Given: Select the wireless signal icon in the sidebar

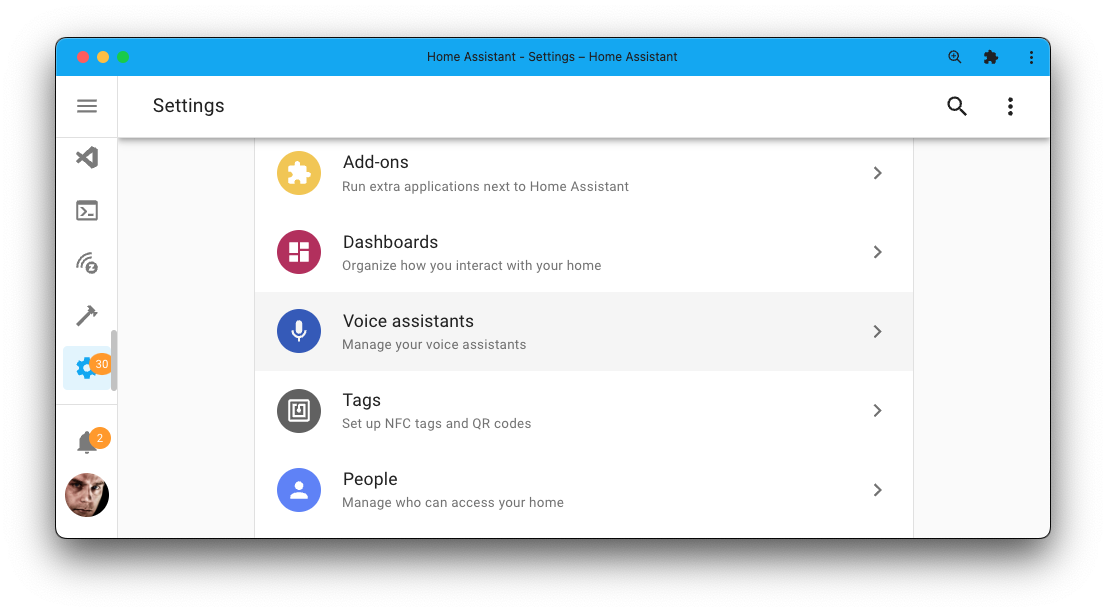Looking at the screenshot, I should [x=87, y=263].
